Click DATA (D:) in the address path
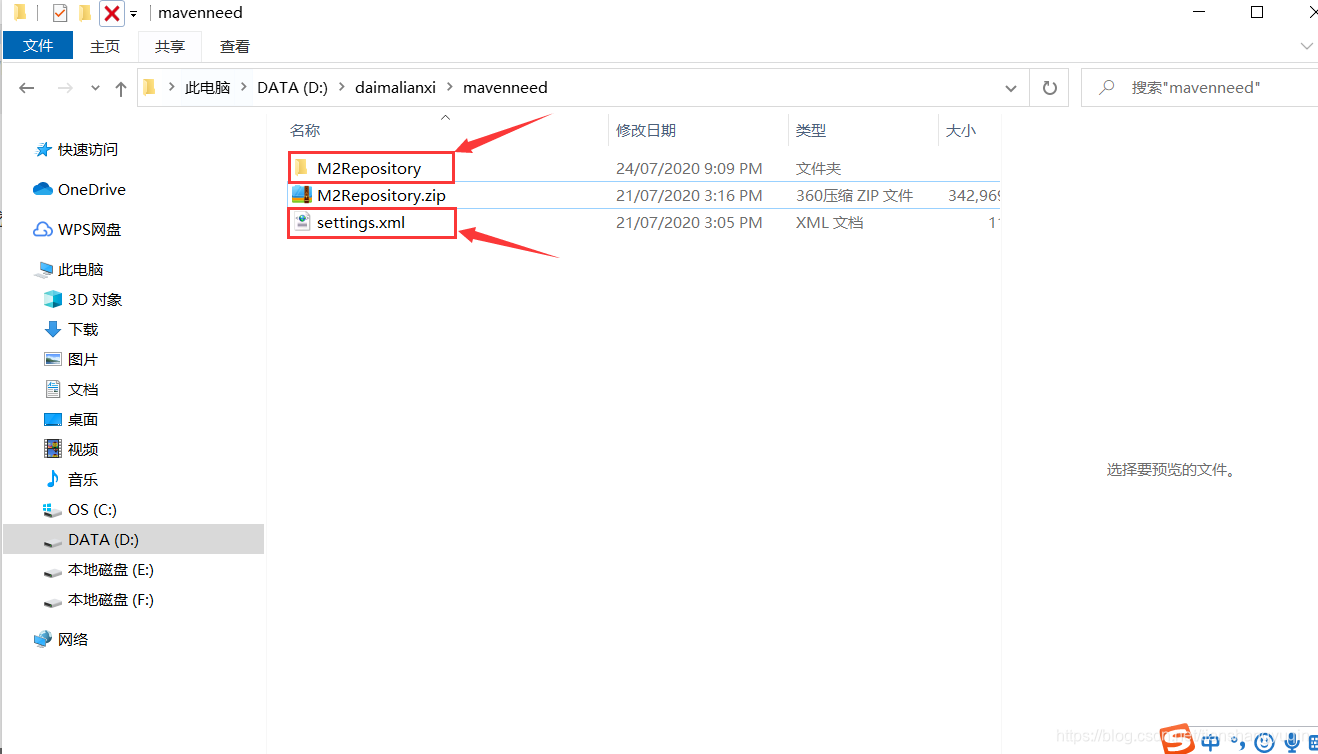 coord(292,87)
